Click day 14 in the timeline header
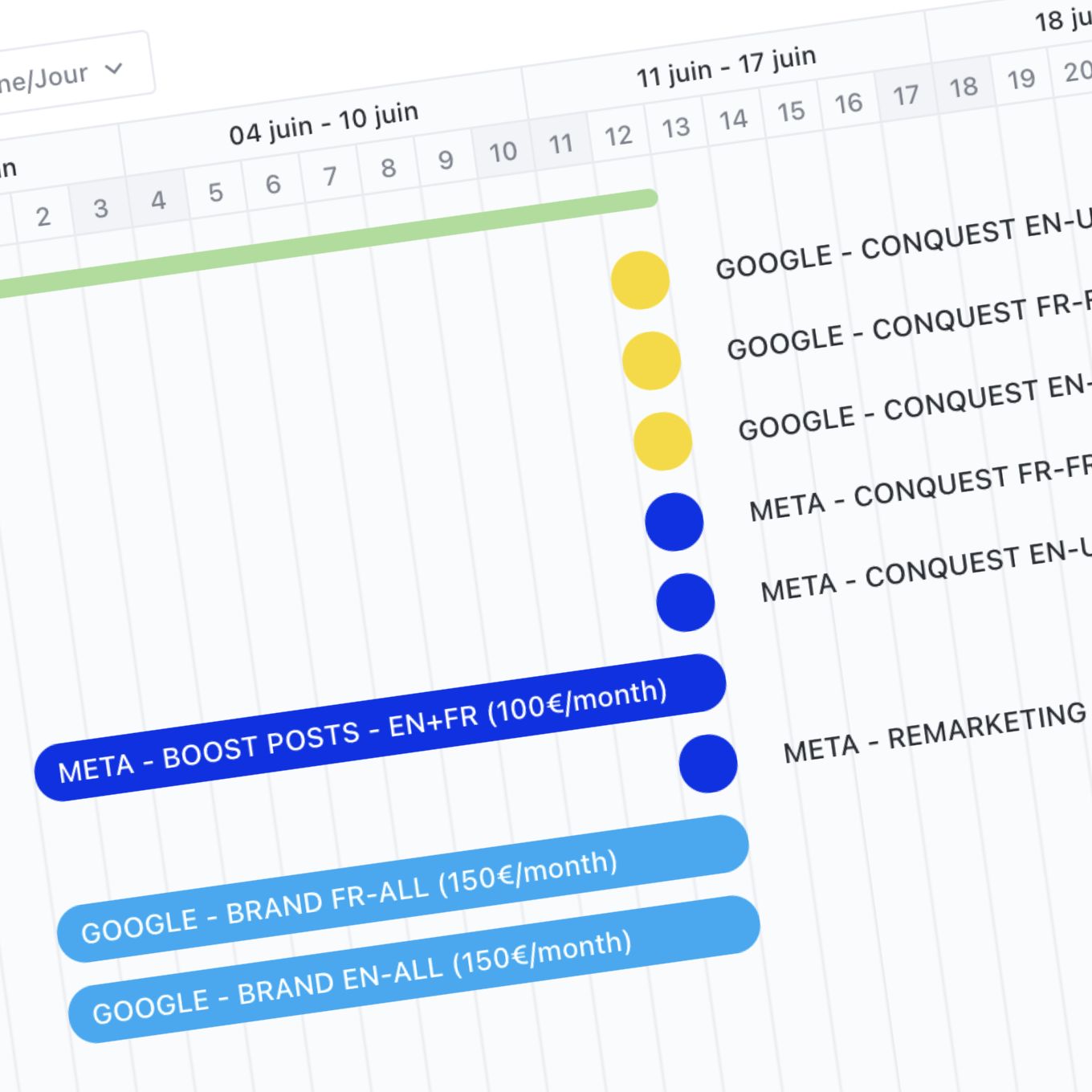Image resolution: width=1092 pixels, height=1092 pixels. (733, 119)
